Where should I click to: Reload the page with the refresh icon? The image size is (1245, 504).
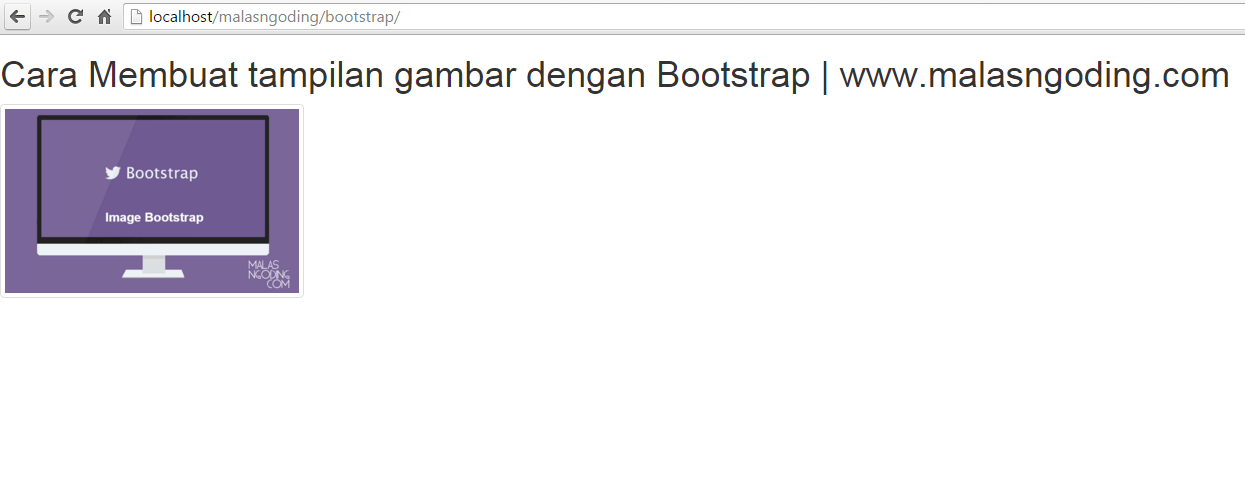[75, 16]
